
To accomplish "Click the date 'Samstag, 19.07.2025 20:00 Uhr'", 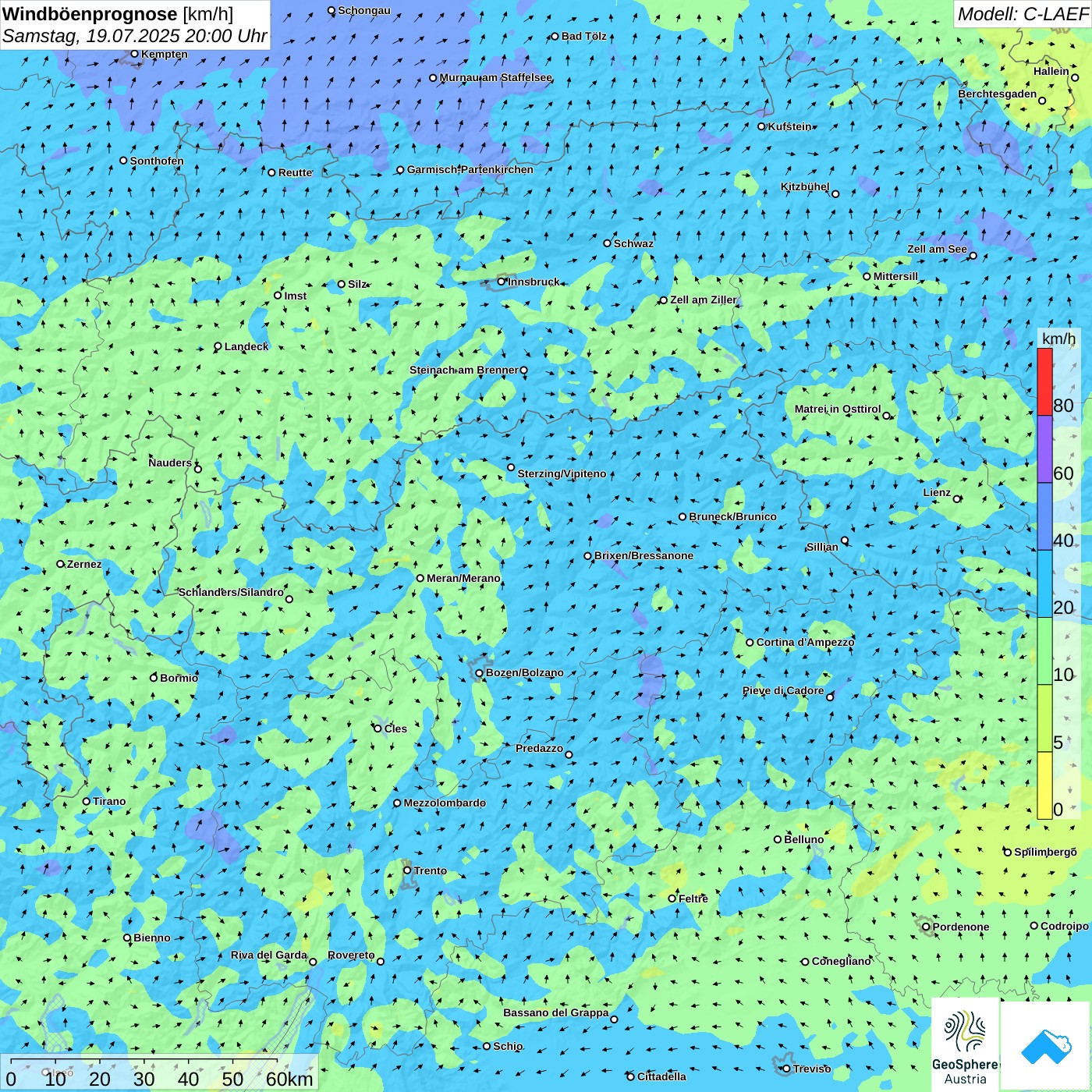I will click(134, 36).
